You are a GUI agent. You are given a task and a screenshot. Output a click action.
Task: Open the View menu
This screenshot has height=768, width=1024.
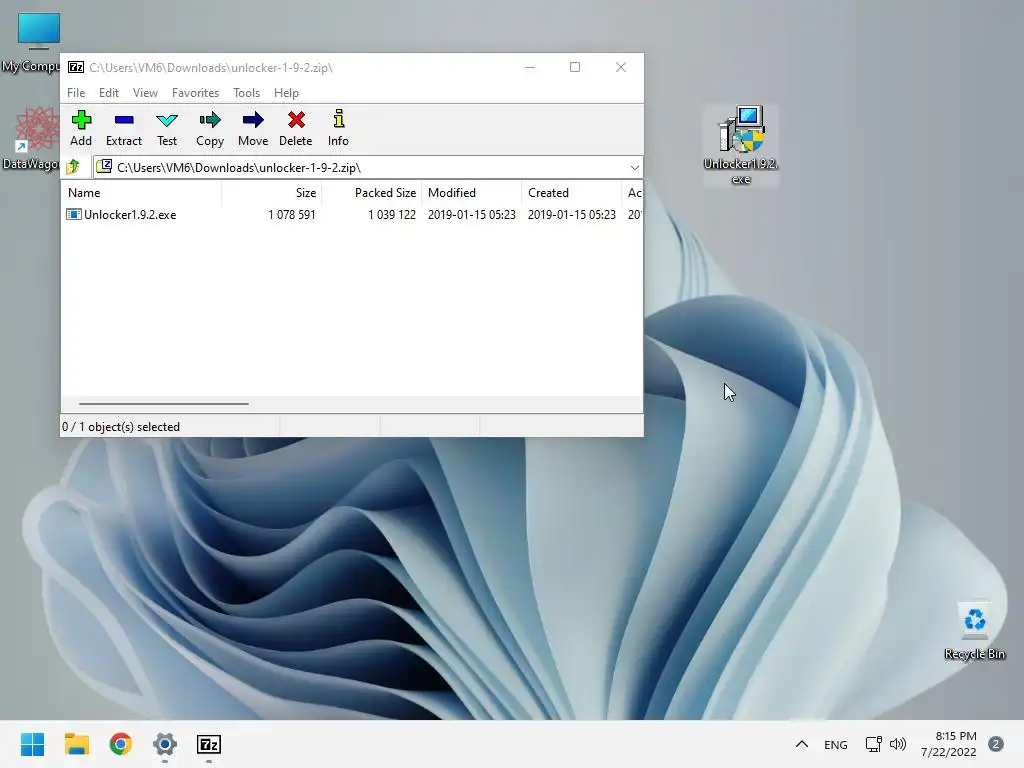click(x=145, y=93)
